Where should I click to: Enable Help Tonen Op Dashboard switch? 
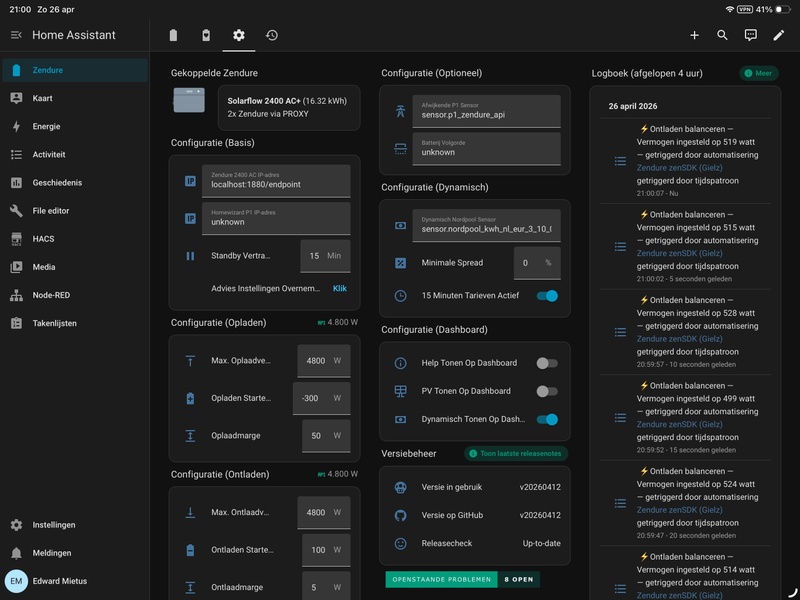pyautogui.click(x=547, y=363)
